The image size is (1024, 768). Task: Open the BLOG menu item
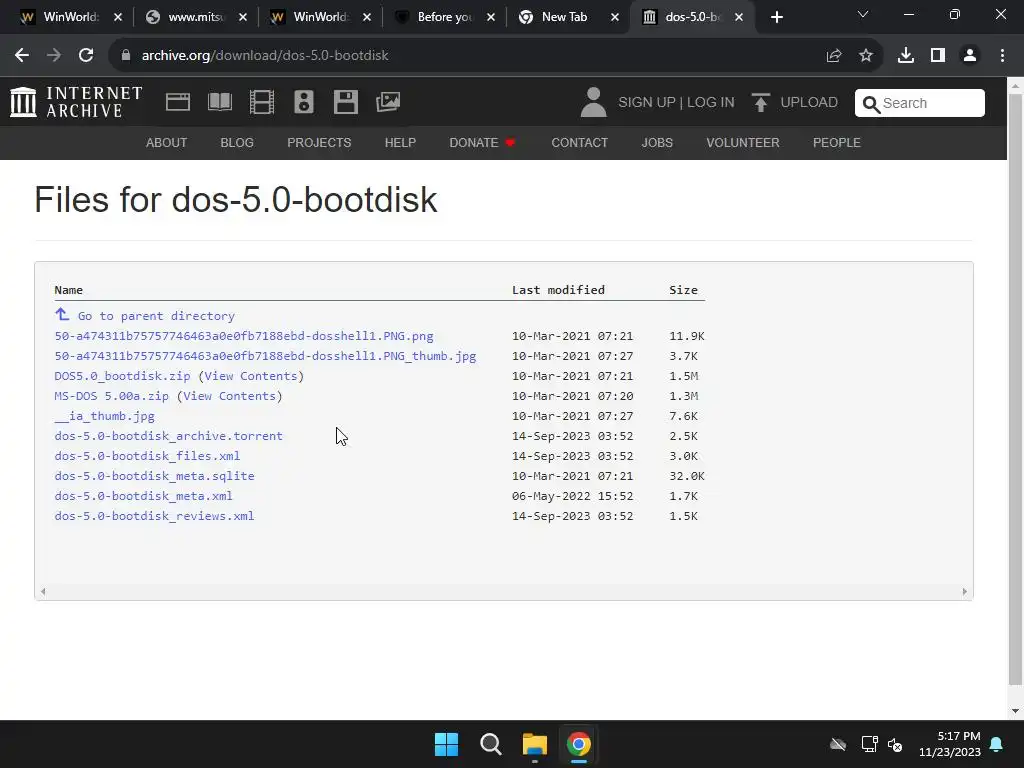[237, 142]
